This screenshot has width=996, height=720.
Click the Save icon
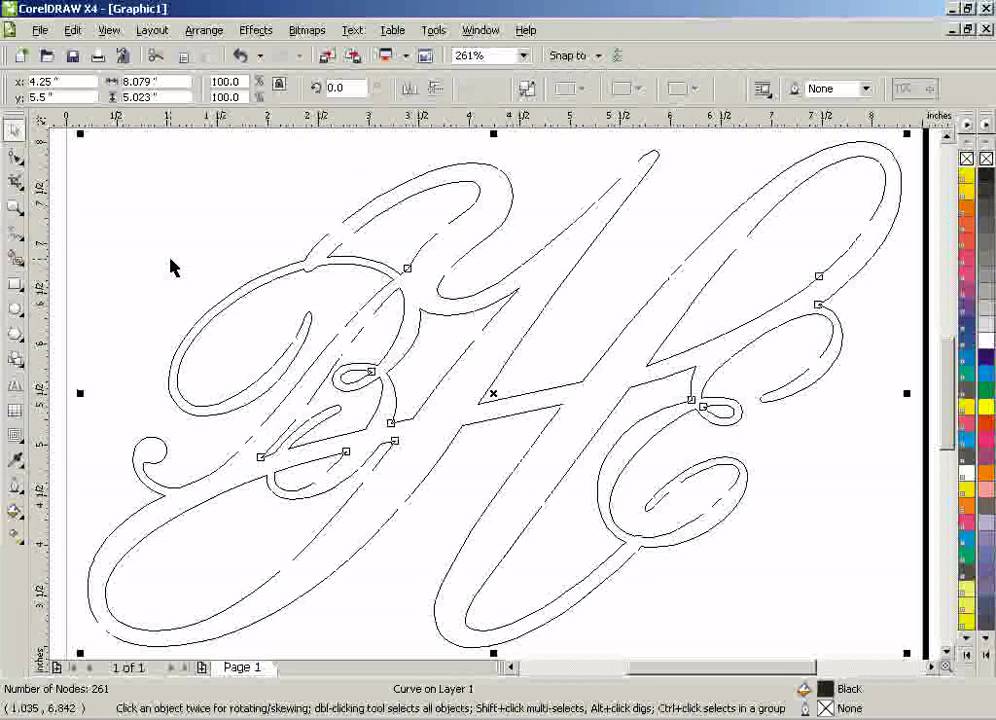(x=72, y=56)
